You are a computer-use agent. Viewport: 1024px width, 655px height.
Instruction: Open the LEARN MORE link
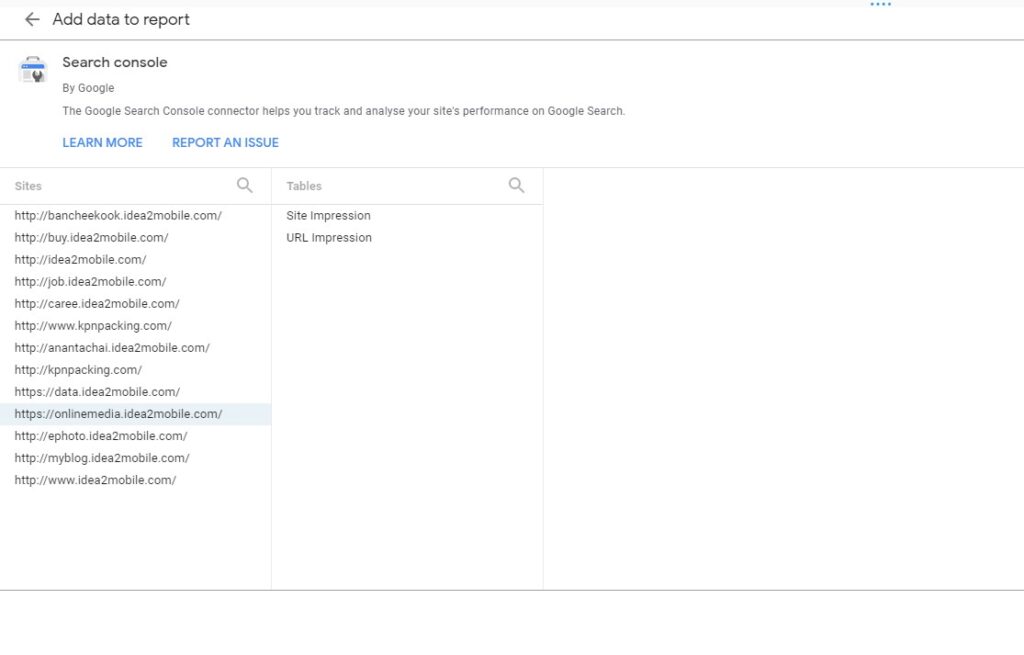103,142
